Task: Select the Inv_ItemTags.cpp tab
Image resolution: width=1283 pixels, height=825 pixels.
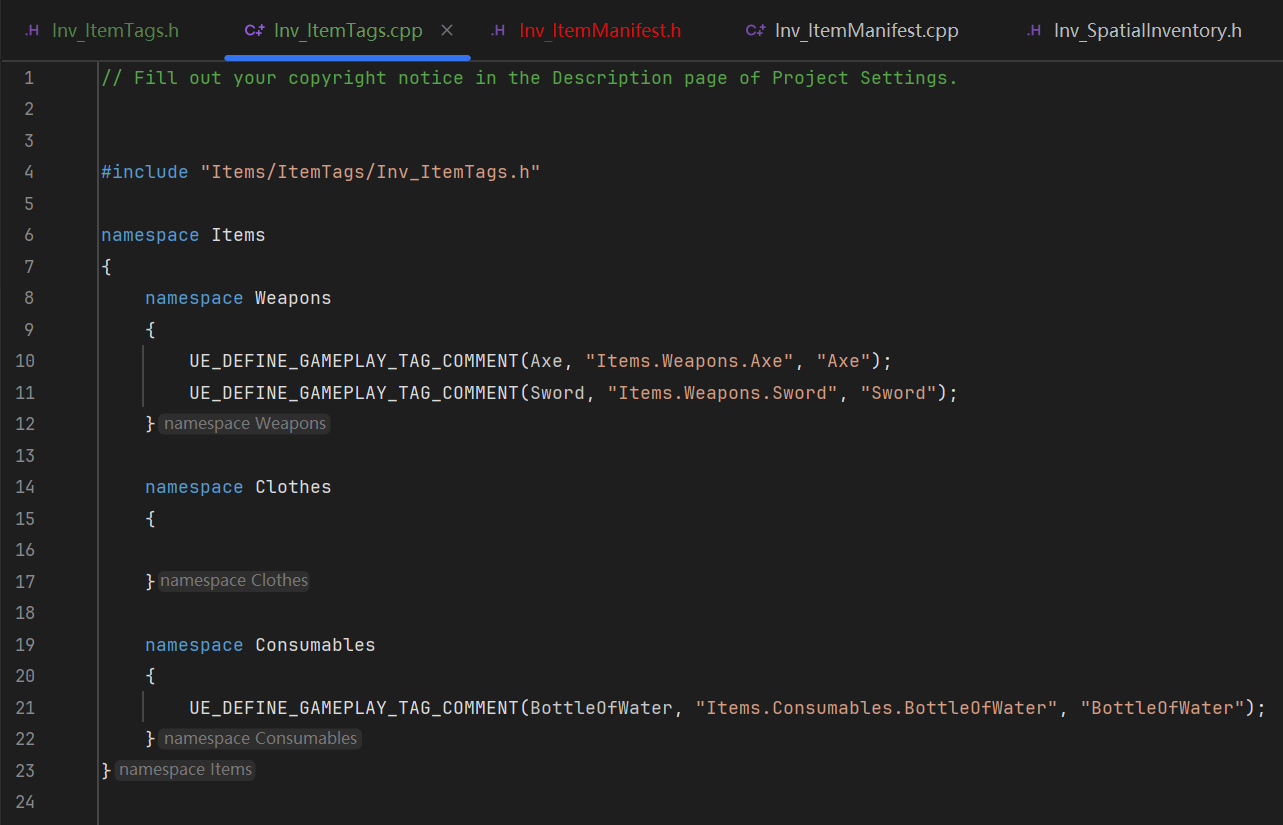Action: 348,30
